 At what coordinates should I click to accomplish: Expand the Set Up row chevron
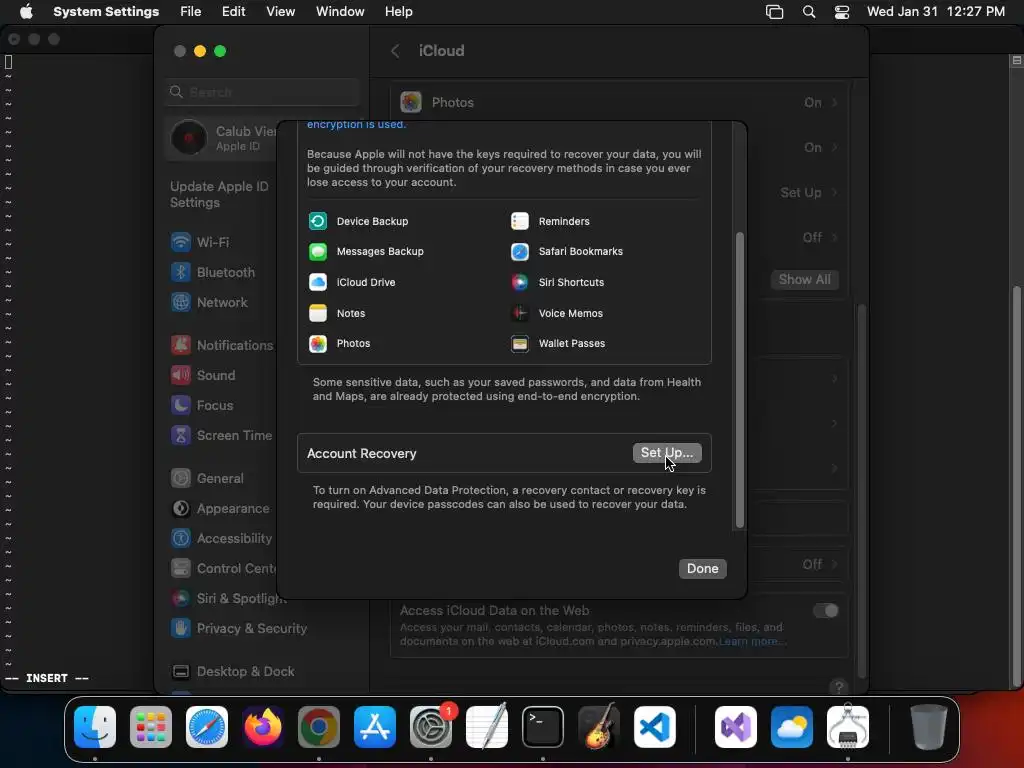[x=835, y=193]
